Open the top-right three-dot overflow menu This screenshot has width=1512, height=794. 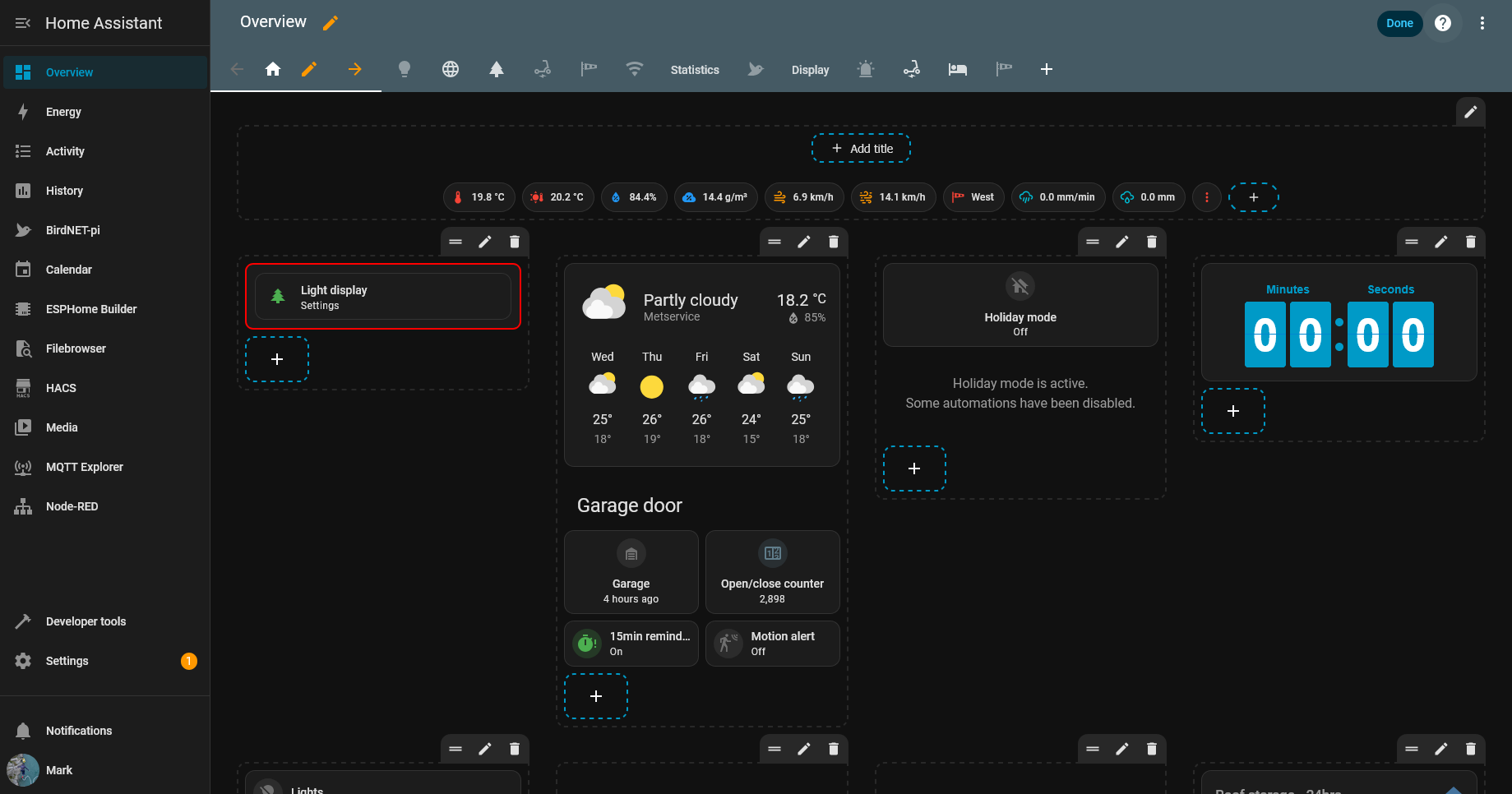(x=1482, y=23)
